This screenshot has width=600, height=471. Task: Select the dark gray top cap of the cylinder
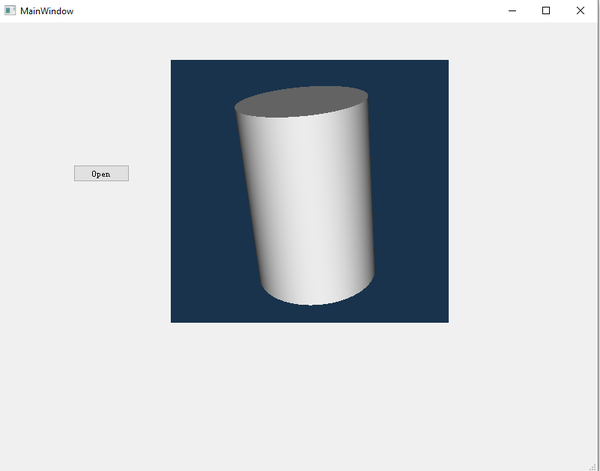coord(301,101)
